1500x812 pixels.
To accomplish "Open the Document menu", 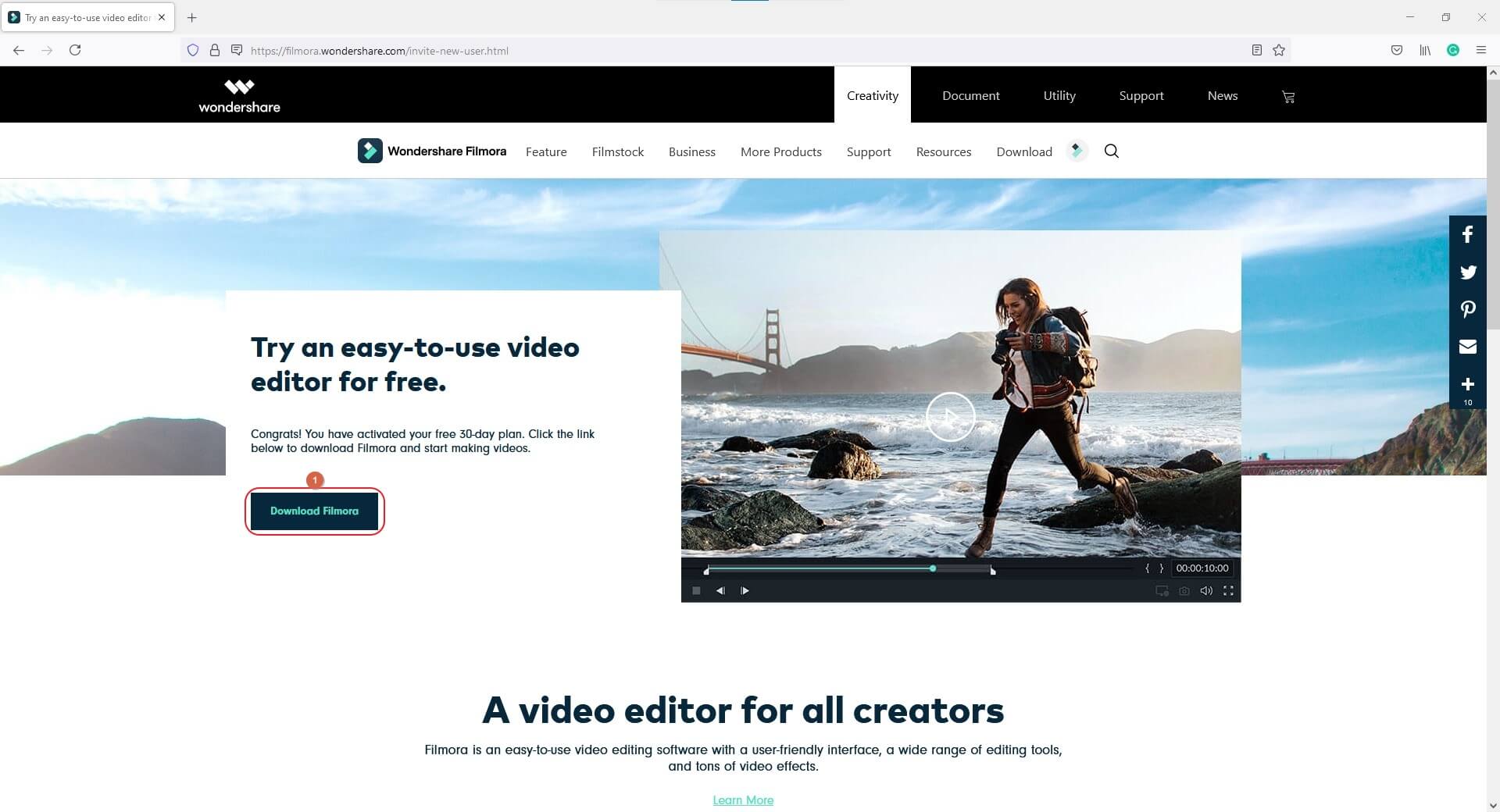I will coord(971,95).
